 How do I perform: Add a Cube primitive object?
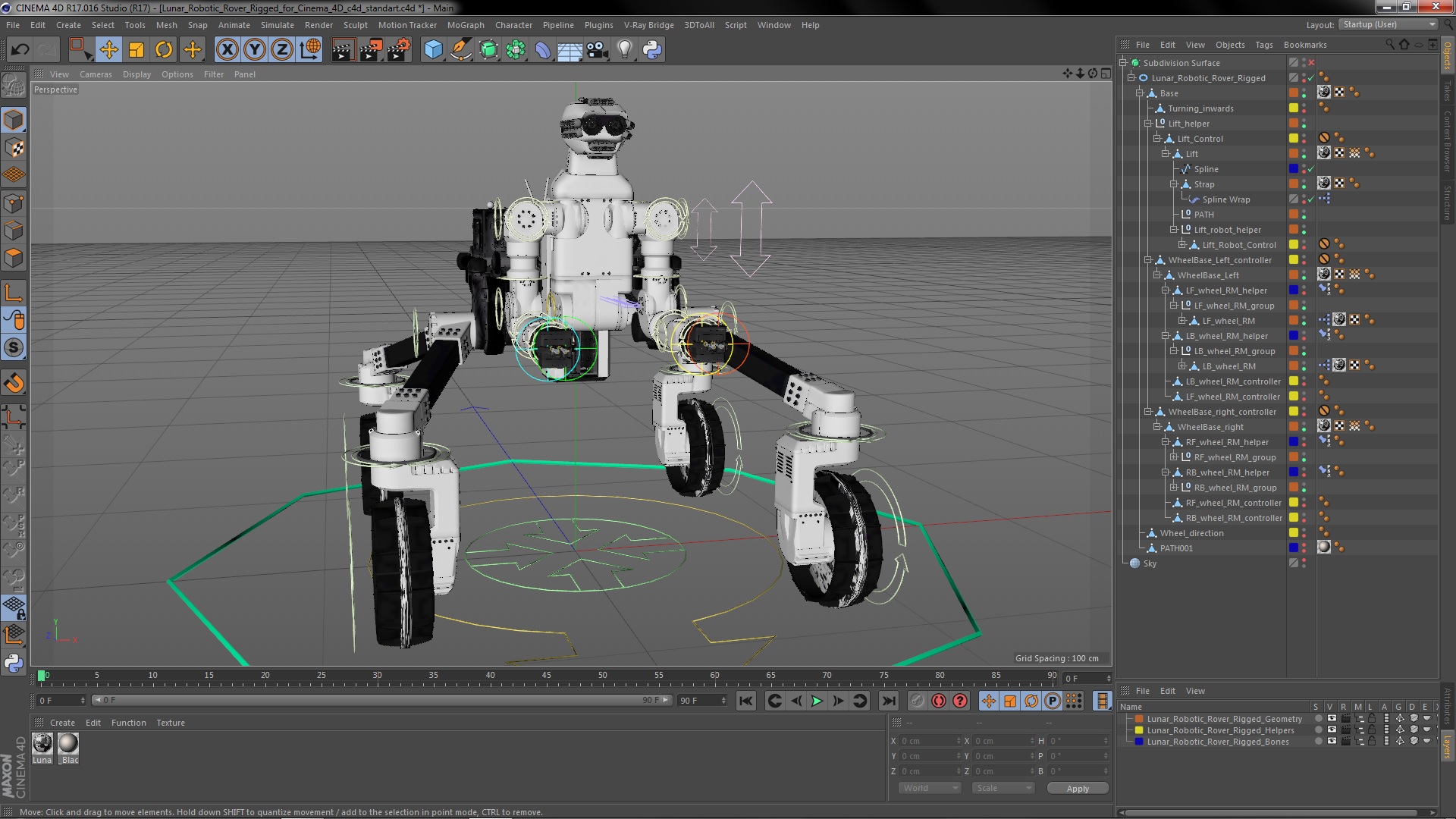click(433, 50)
